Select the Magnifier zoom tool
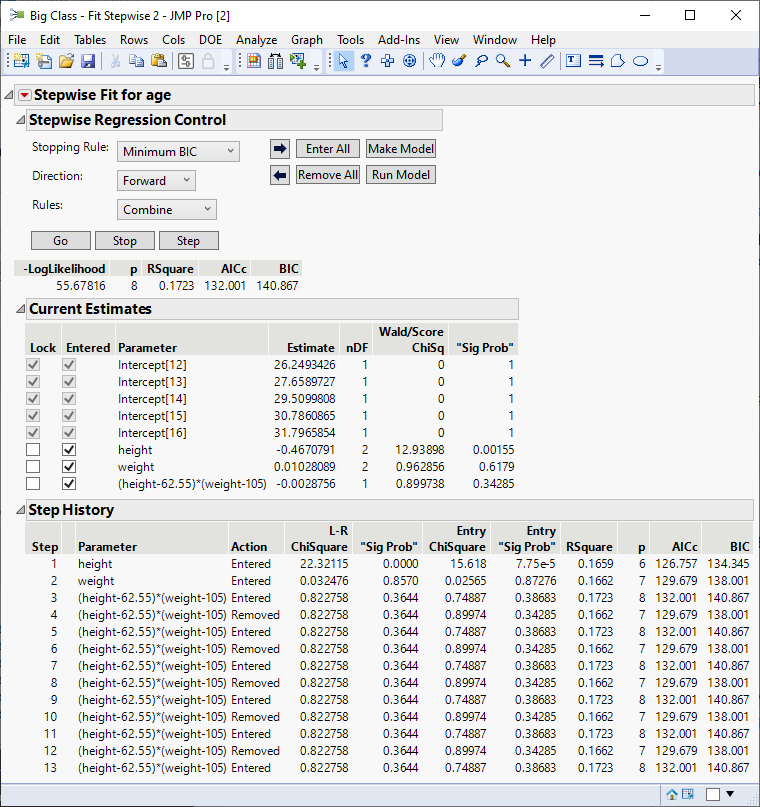 pyautogui.click(x=503, y=61)
